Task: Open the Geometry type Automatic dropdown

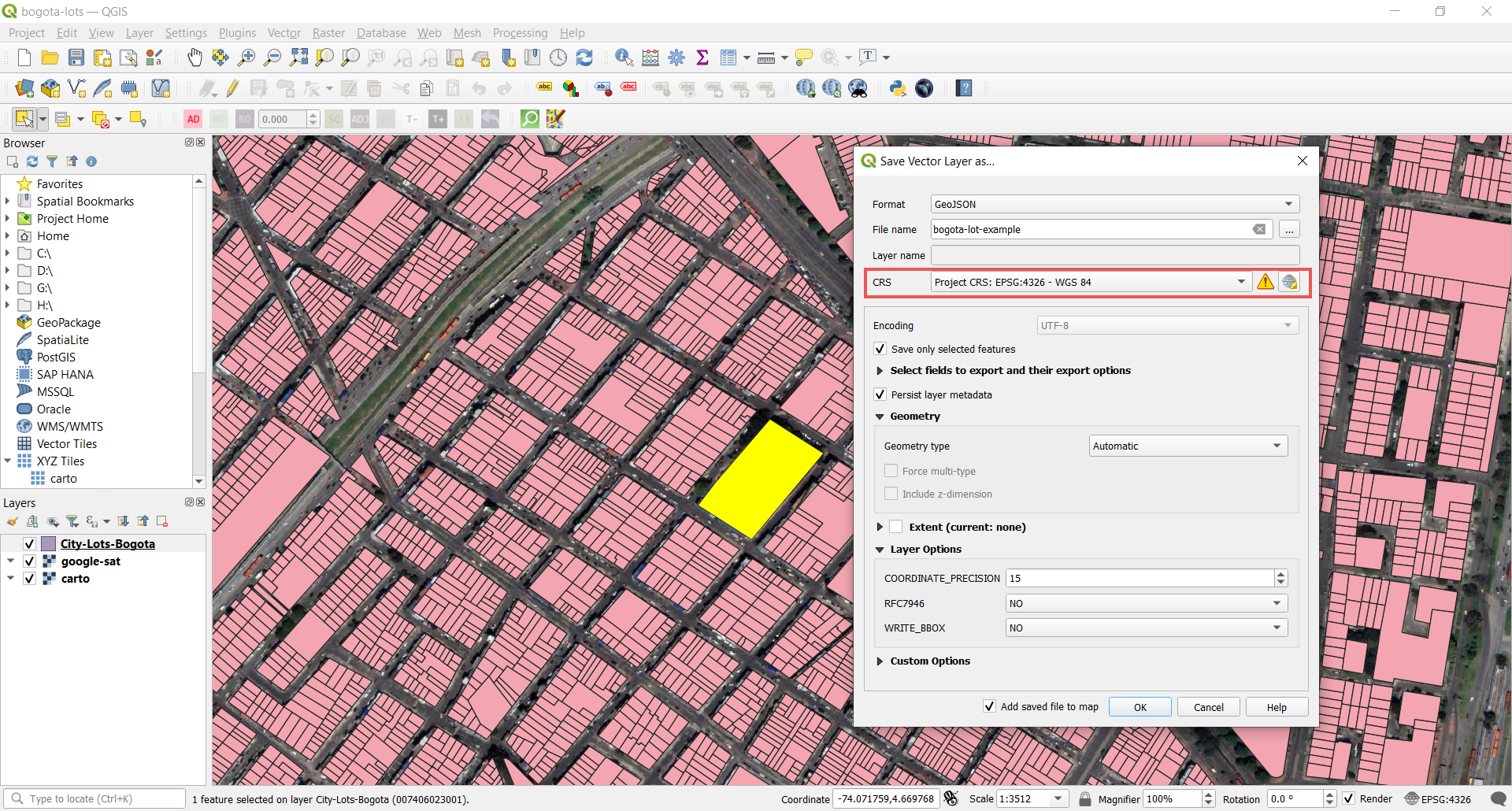Action: point(1188,446)
